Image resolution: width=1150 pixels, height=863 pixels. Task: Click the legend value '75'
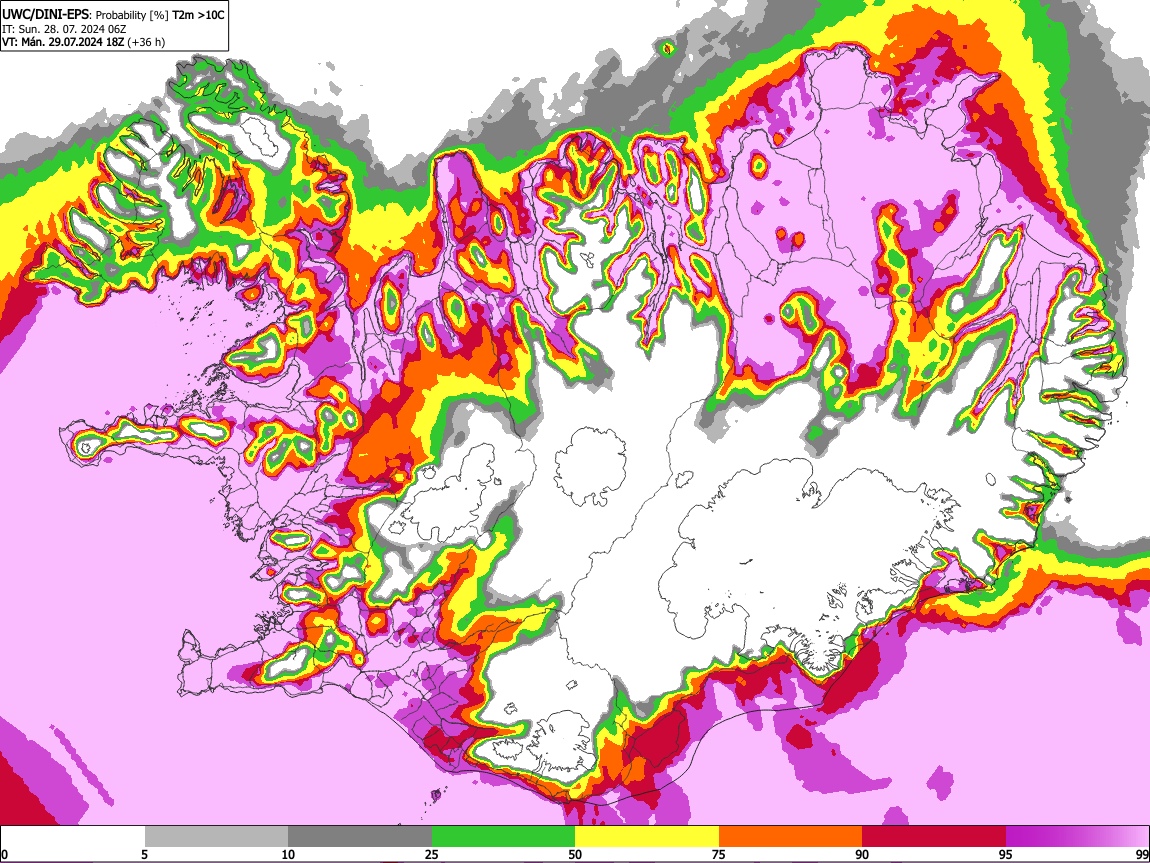click(x=719, y=854)
